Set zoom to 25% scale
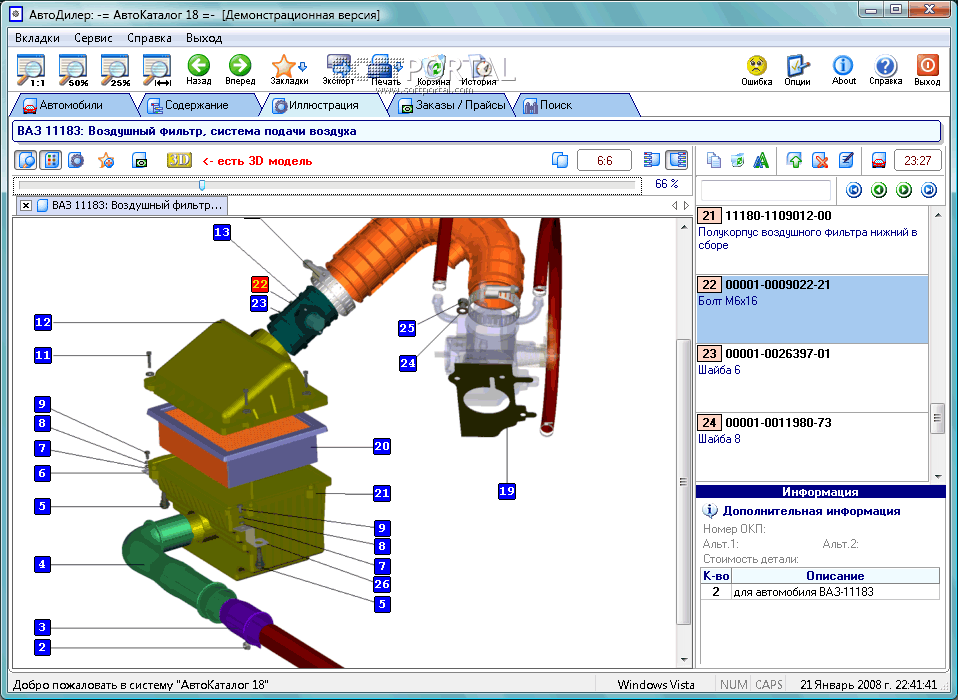 [115, 70]
